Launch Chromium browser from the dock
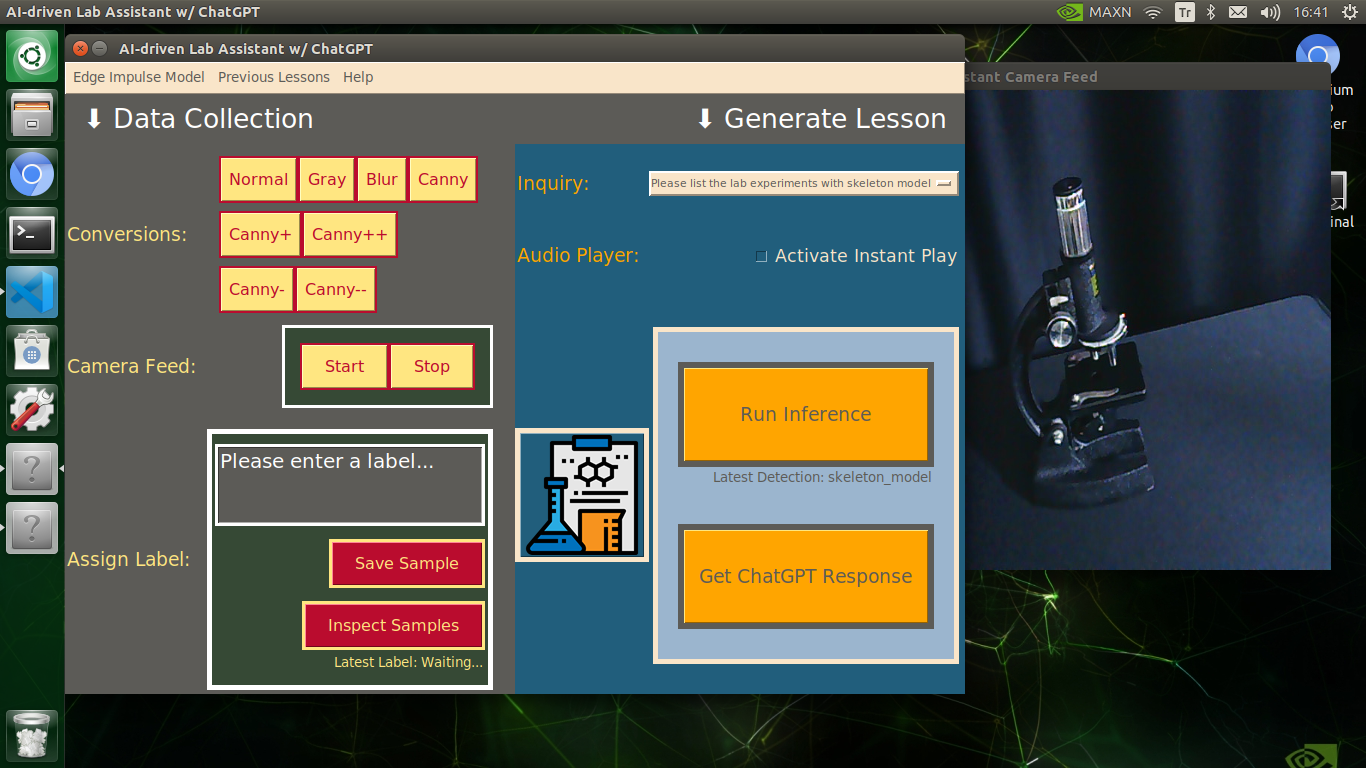Image resolution: width=1366 pixels, height=768 pixels. coord(32,175)
